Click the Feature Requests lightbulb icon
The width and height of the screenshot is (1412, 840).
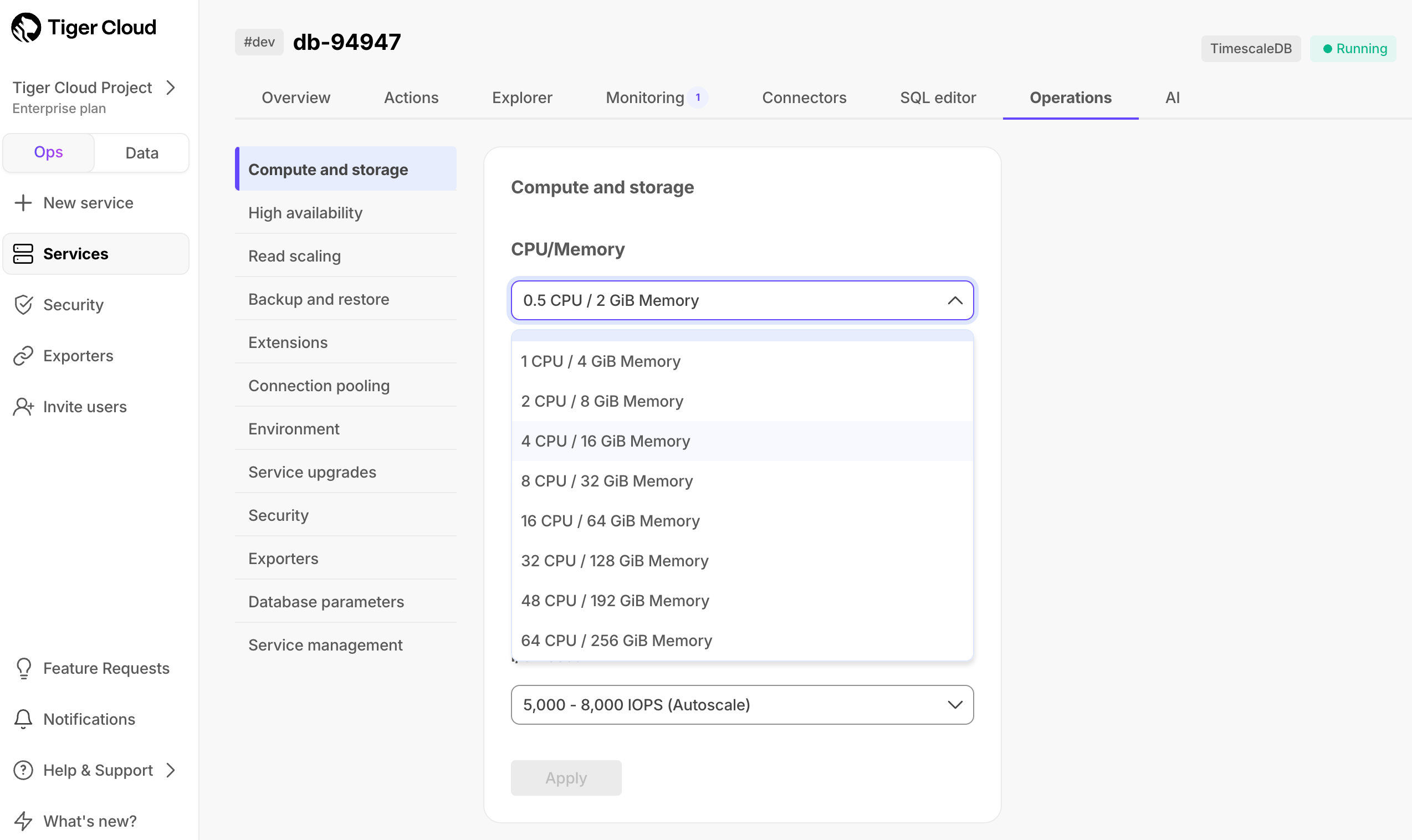point(23,668)
